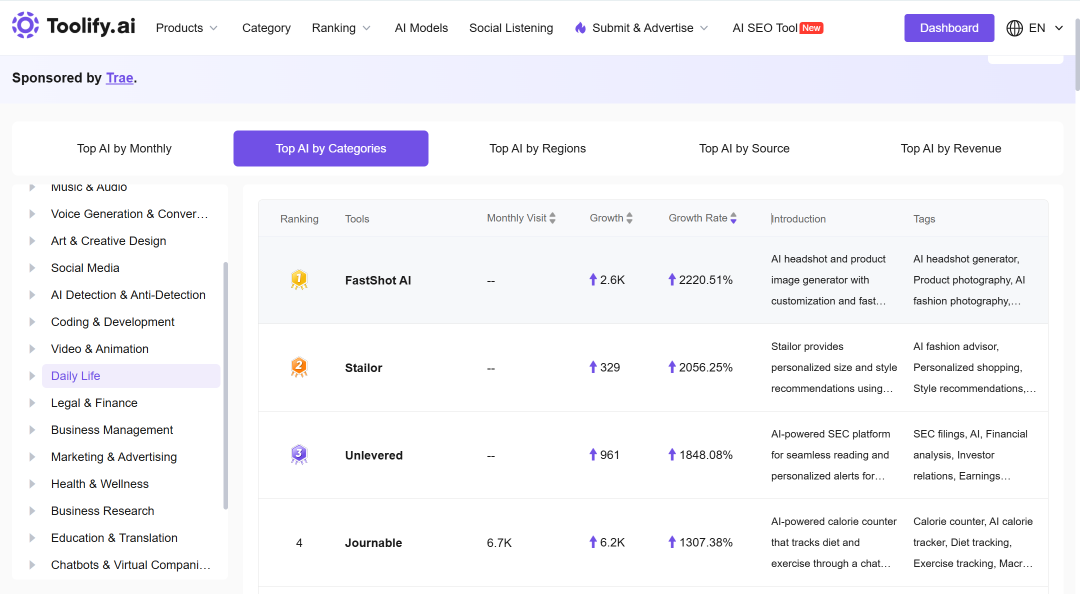The width and height of the screenshot is (1080, 594).
Task: Click Journable's 6.7K monthly visit value
Action: 499,543
